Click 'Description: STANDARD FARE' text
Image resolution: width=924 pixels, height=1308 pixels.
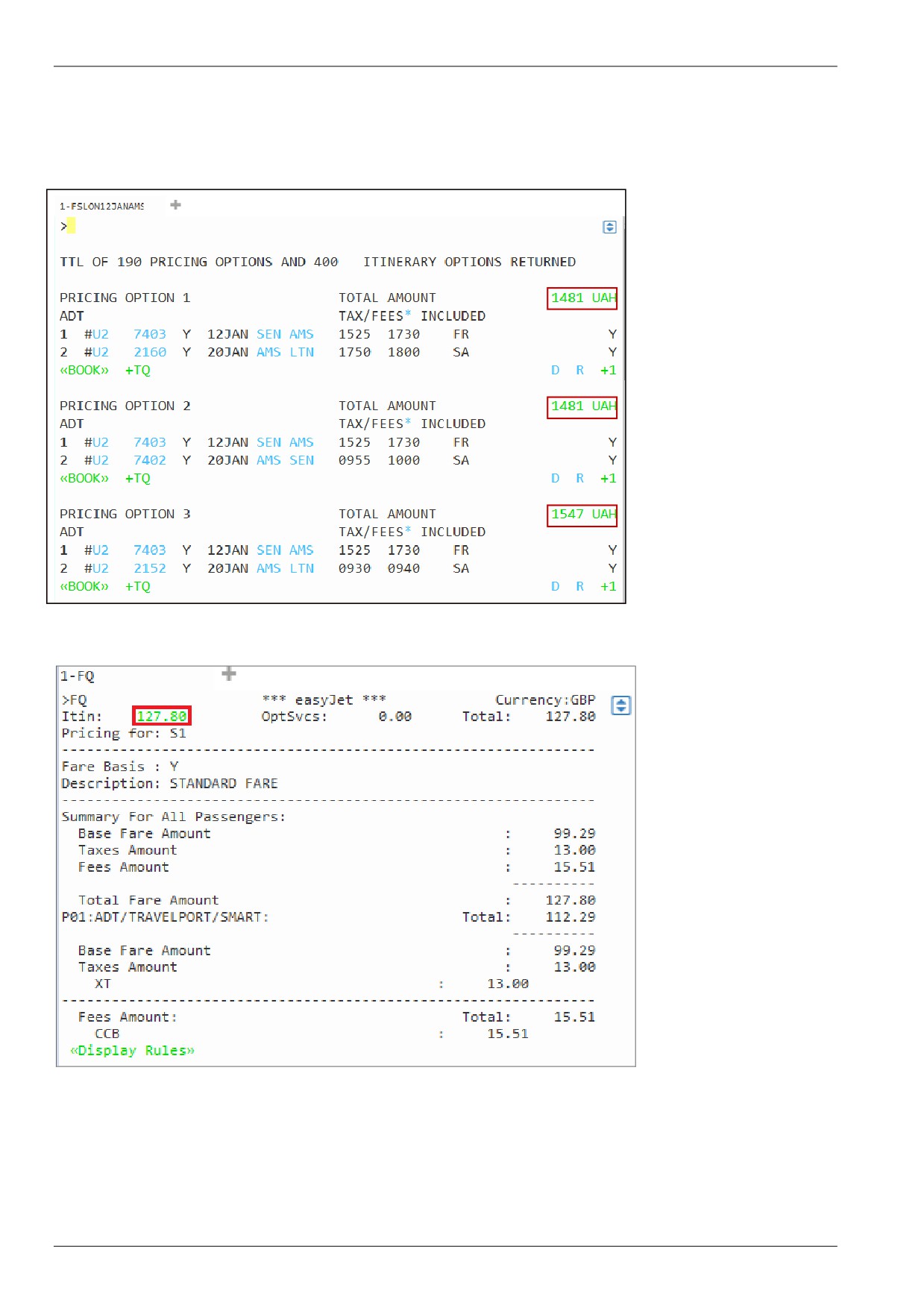click(x=169, y=784)
